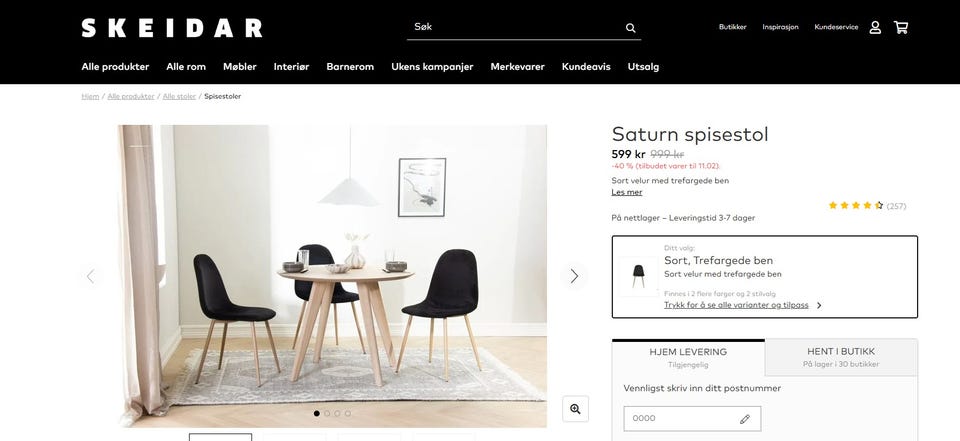Select the HJEM LEVERING tab

688,357
